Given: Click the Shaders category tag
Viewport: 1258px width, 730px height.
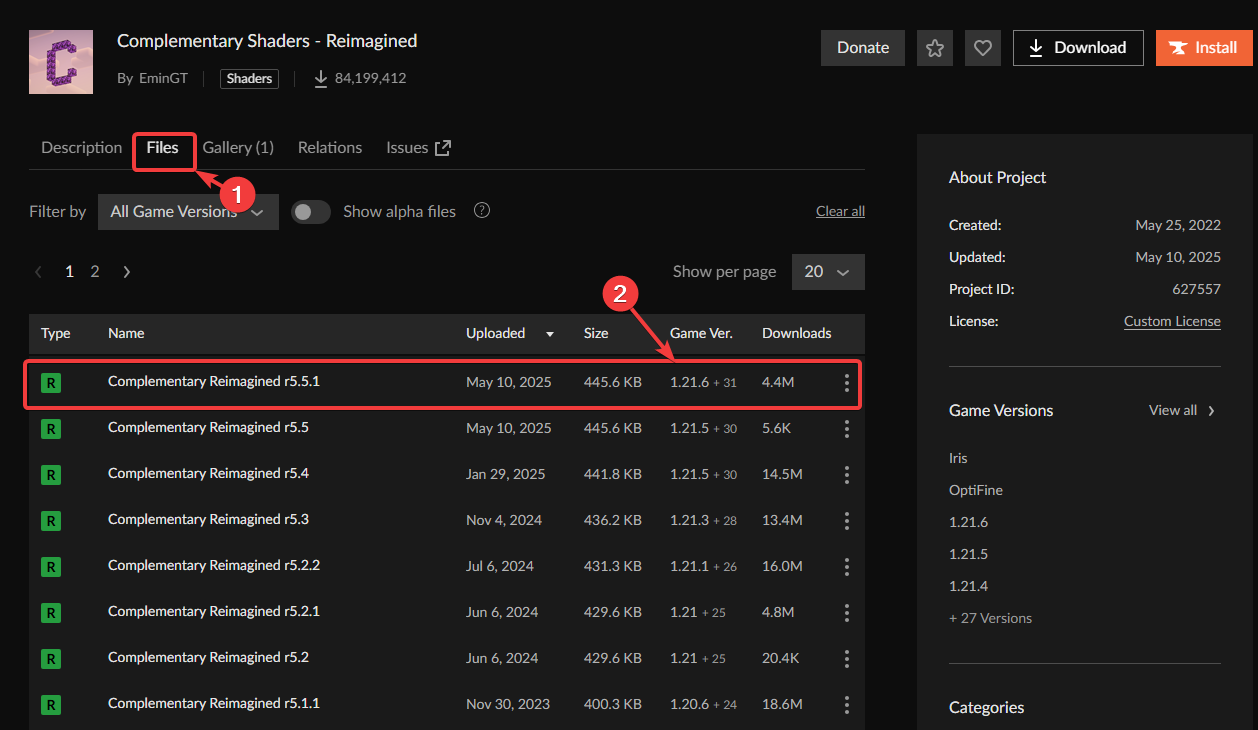Looking at the screenshot, I should point(250,78).
